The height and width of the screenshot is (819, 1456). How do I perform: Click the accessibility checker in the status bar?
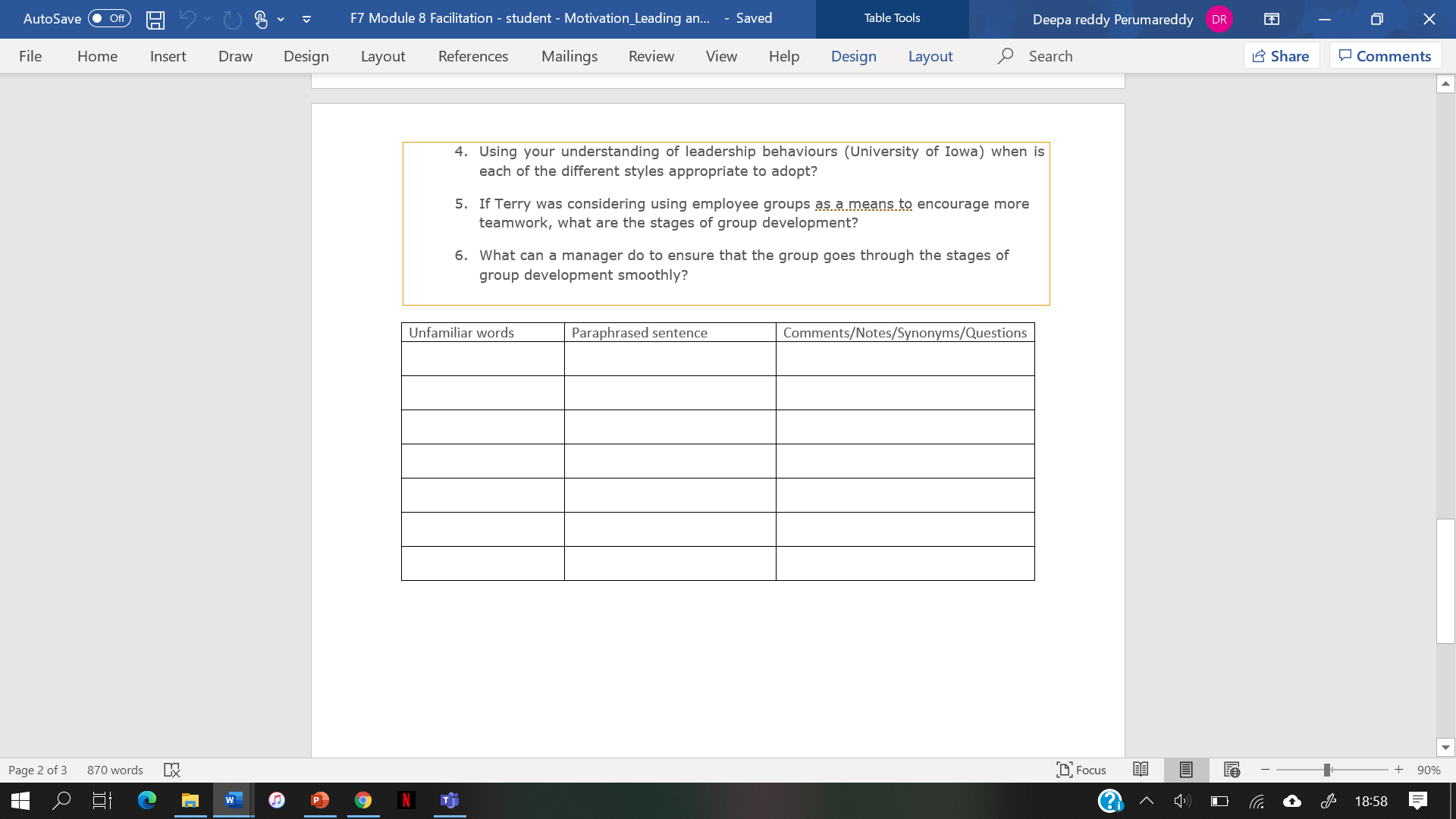172,770
